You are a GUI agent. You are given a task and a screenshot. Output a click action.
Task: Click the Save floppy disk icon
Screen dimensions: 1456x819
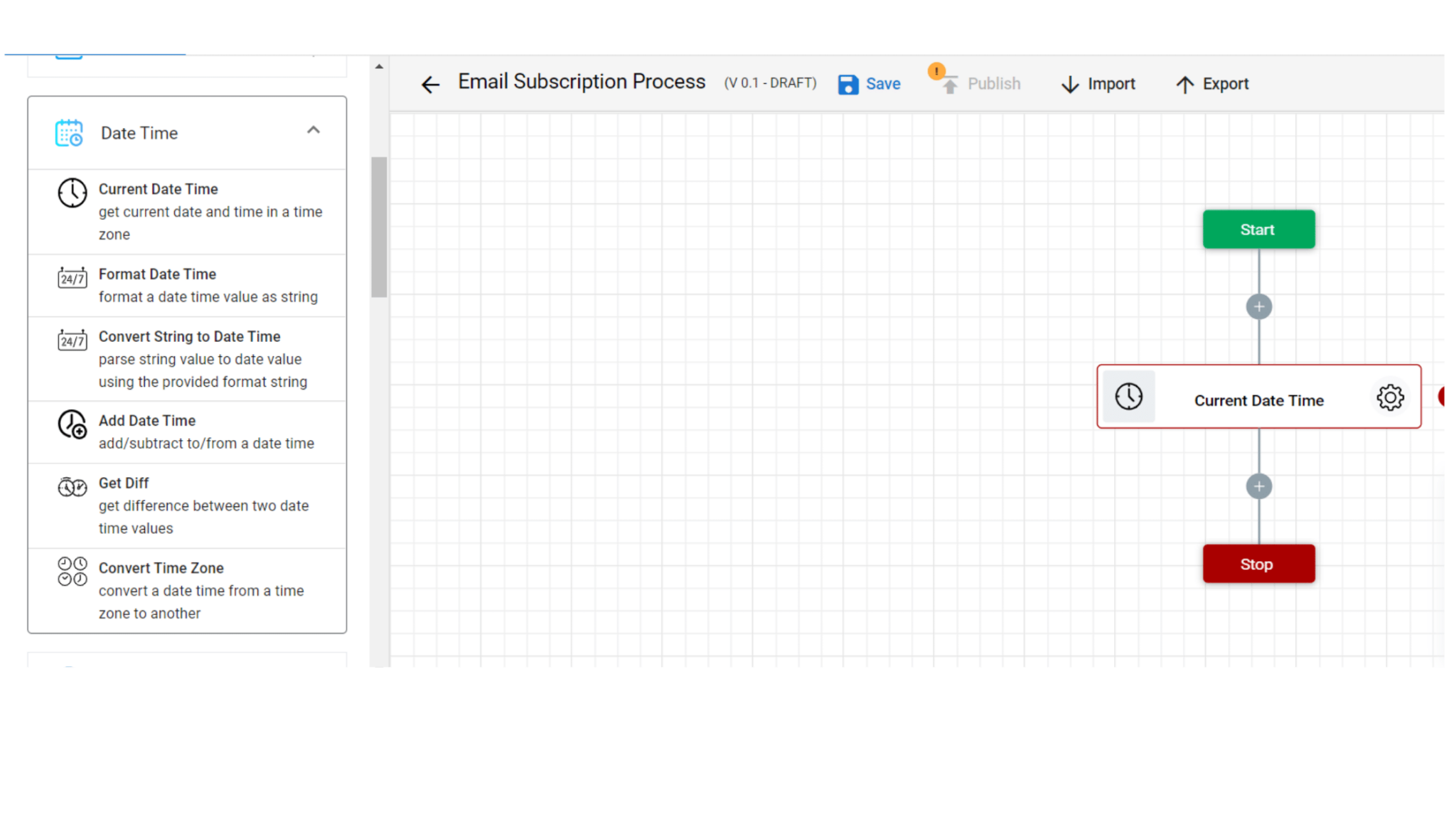(847, 85)
